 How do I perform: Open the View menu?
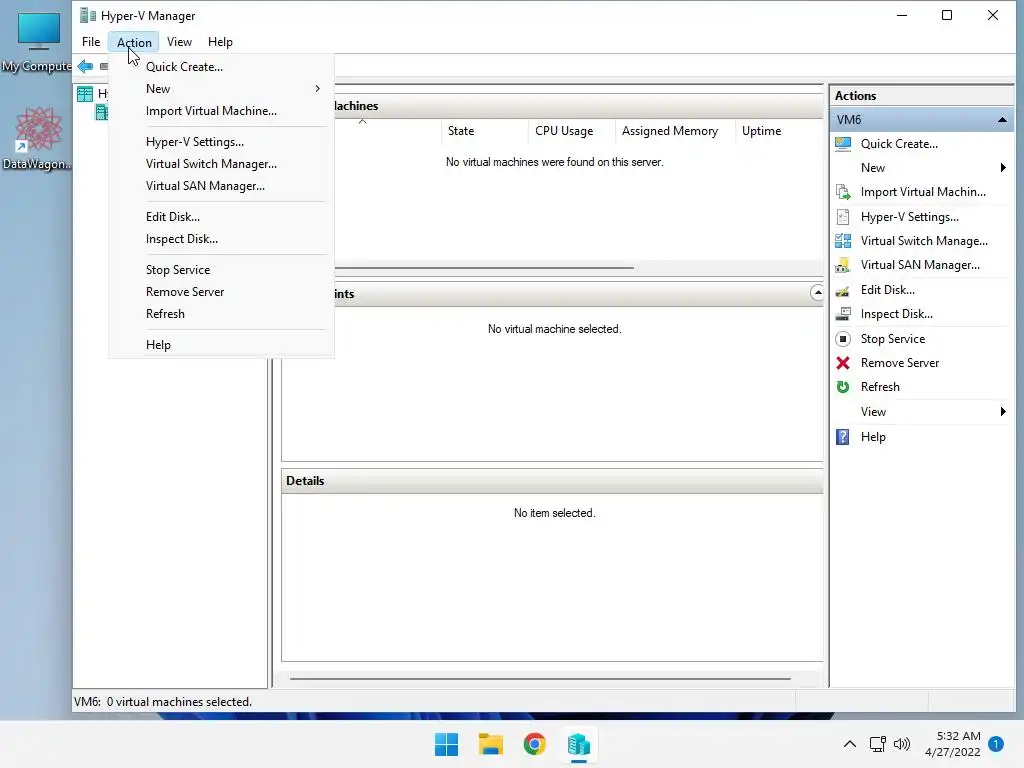point(179,42)
